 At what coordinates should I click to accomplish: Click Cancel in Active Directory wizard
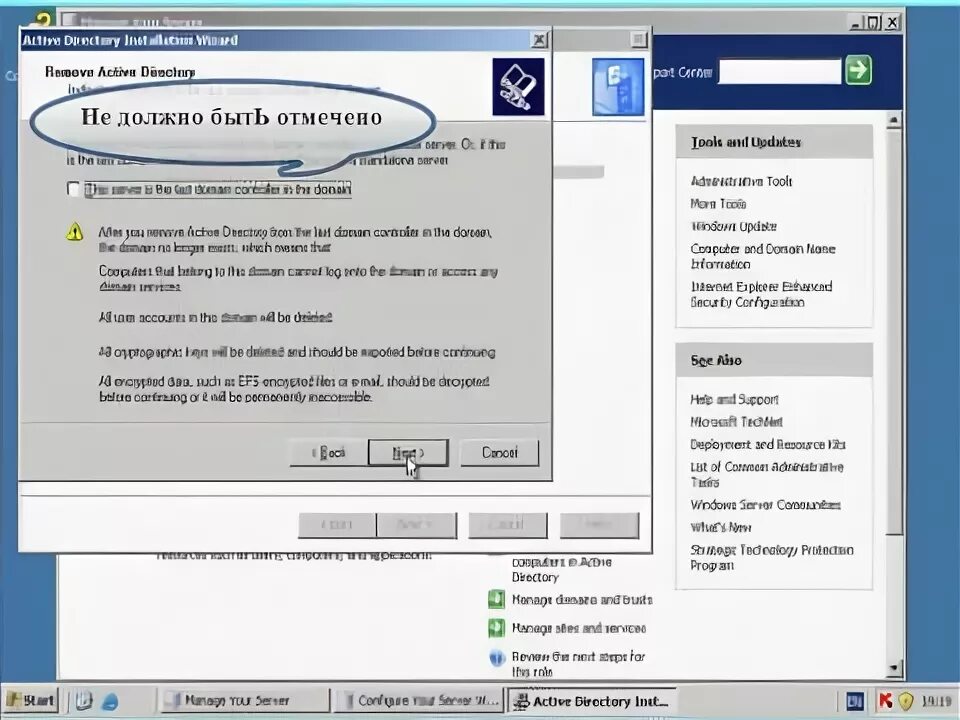[x=500, y=452]
